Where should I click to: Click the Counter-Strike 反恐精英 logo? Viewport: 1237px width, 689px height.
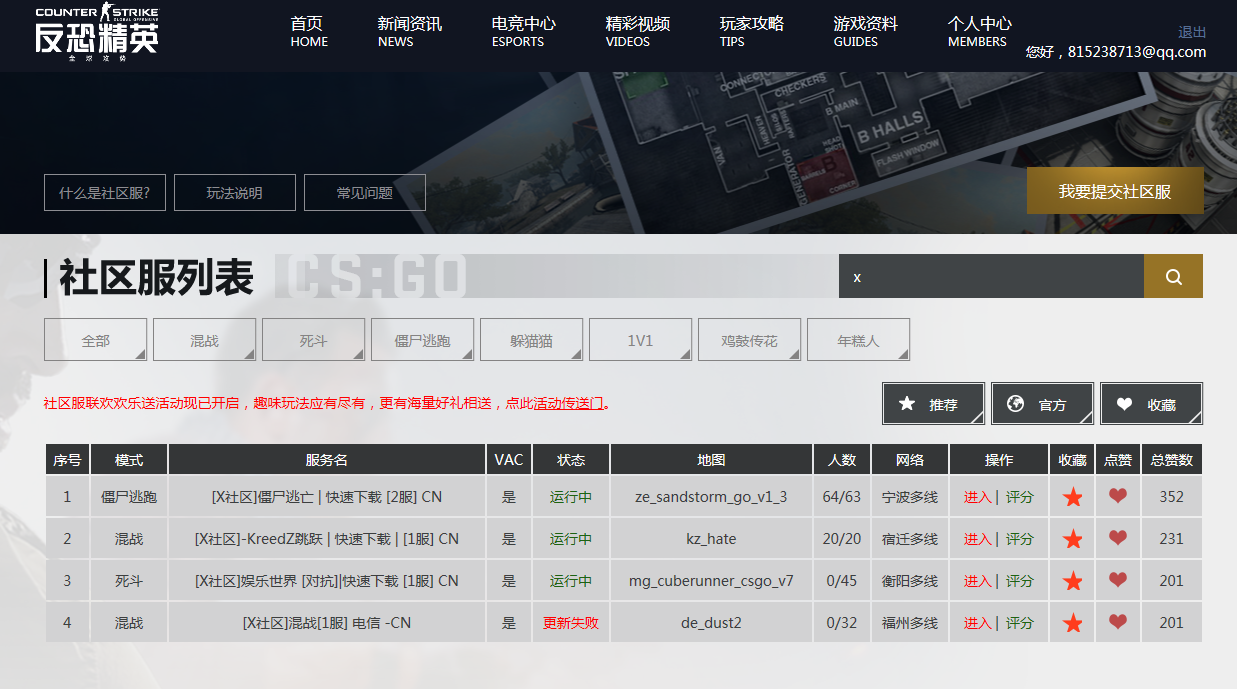tap(95, 33)
